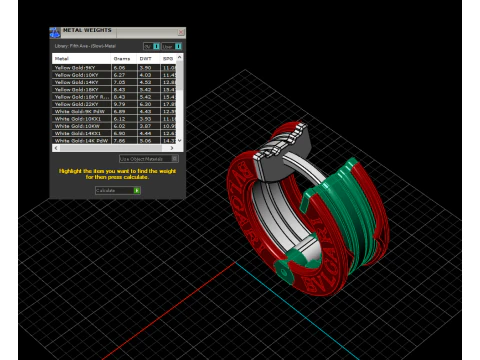
Task: Click the horizontal scrollbar thumb in metal list
Action: point(111,148)
